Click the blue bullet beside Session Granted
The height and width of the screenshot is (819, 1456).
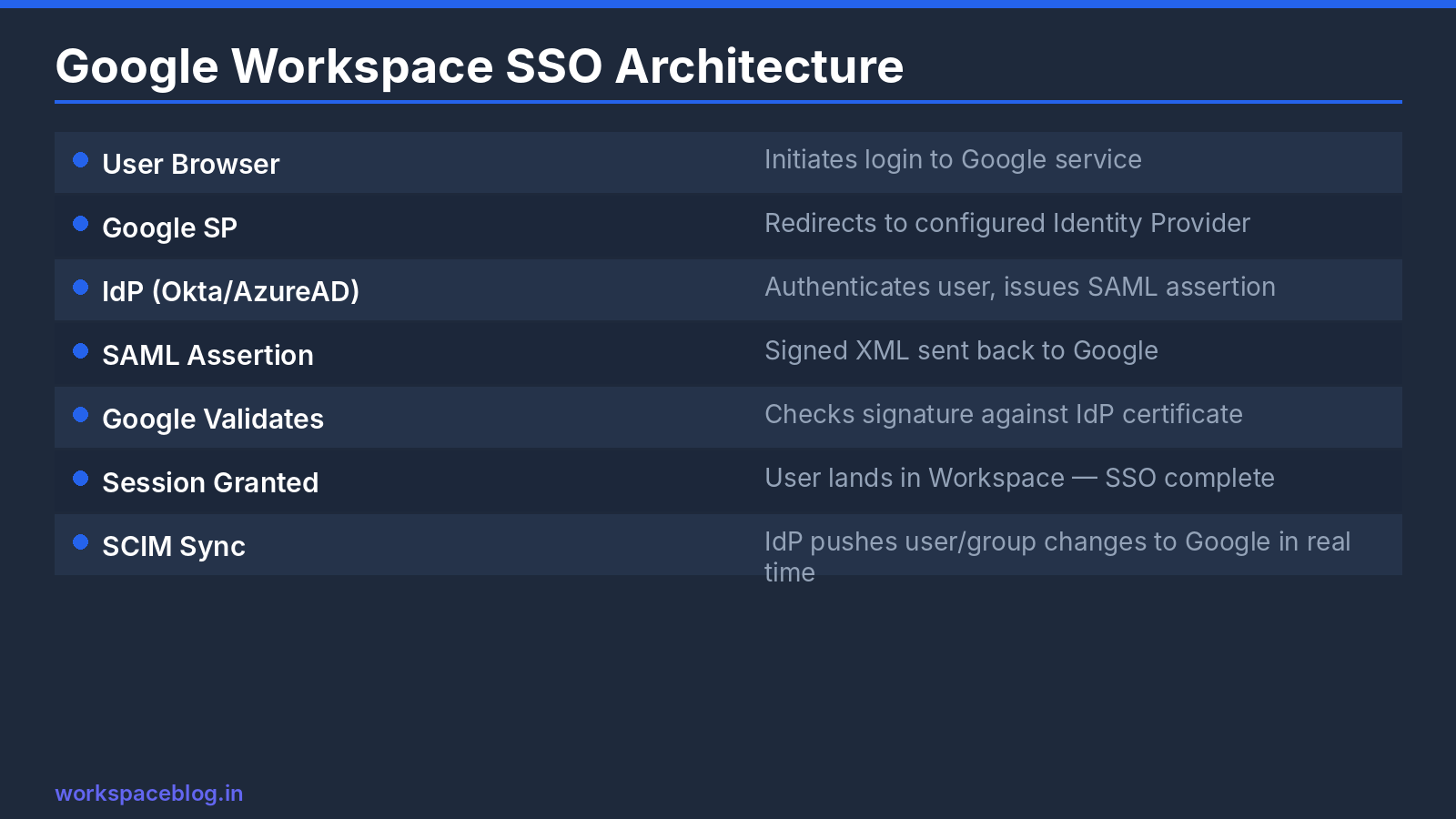pos(81,479)
